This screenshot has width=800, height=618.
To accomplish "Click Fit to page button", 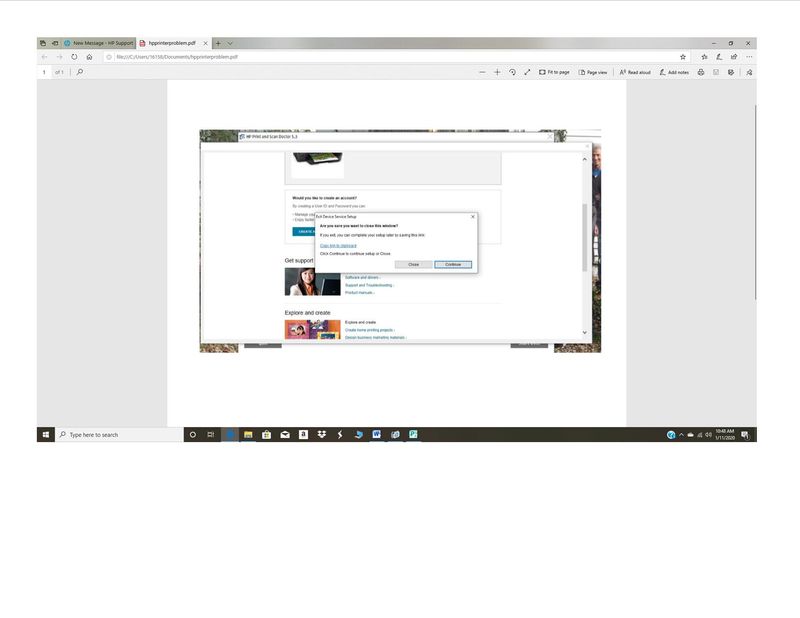I will 554,72.
